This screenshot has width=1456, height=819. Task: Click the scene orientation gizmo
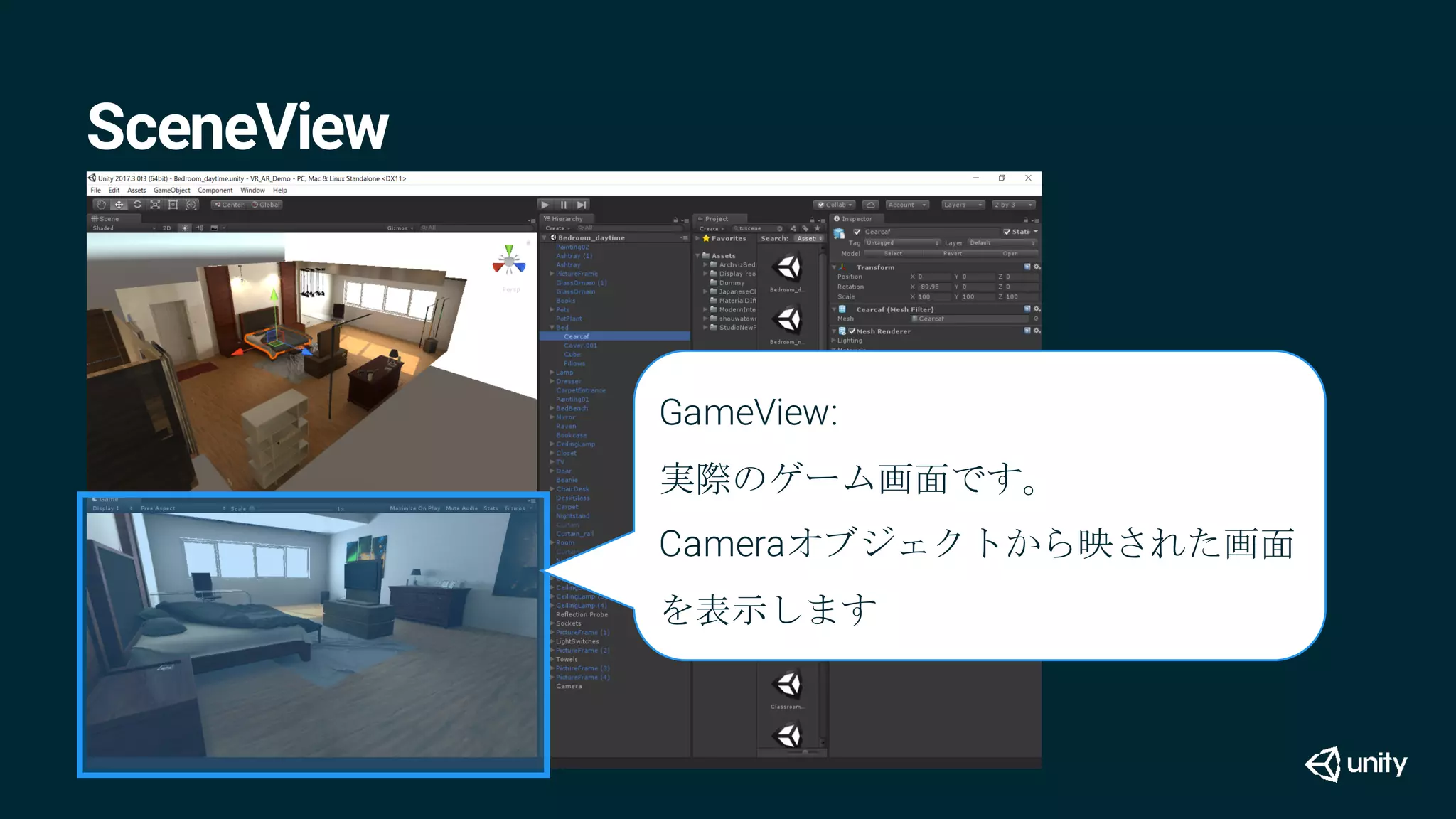tap(509, 261)
